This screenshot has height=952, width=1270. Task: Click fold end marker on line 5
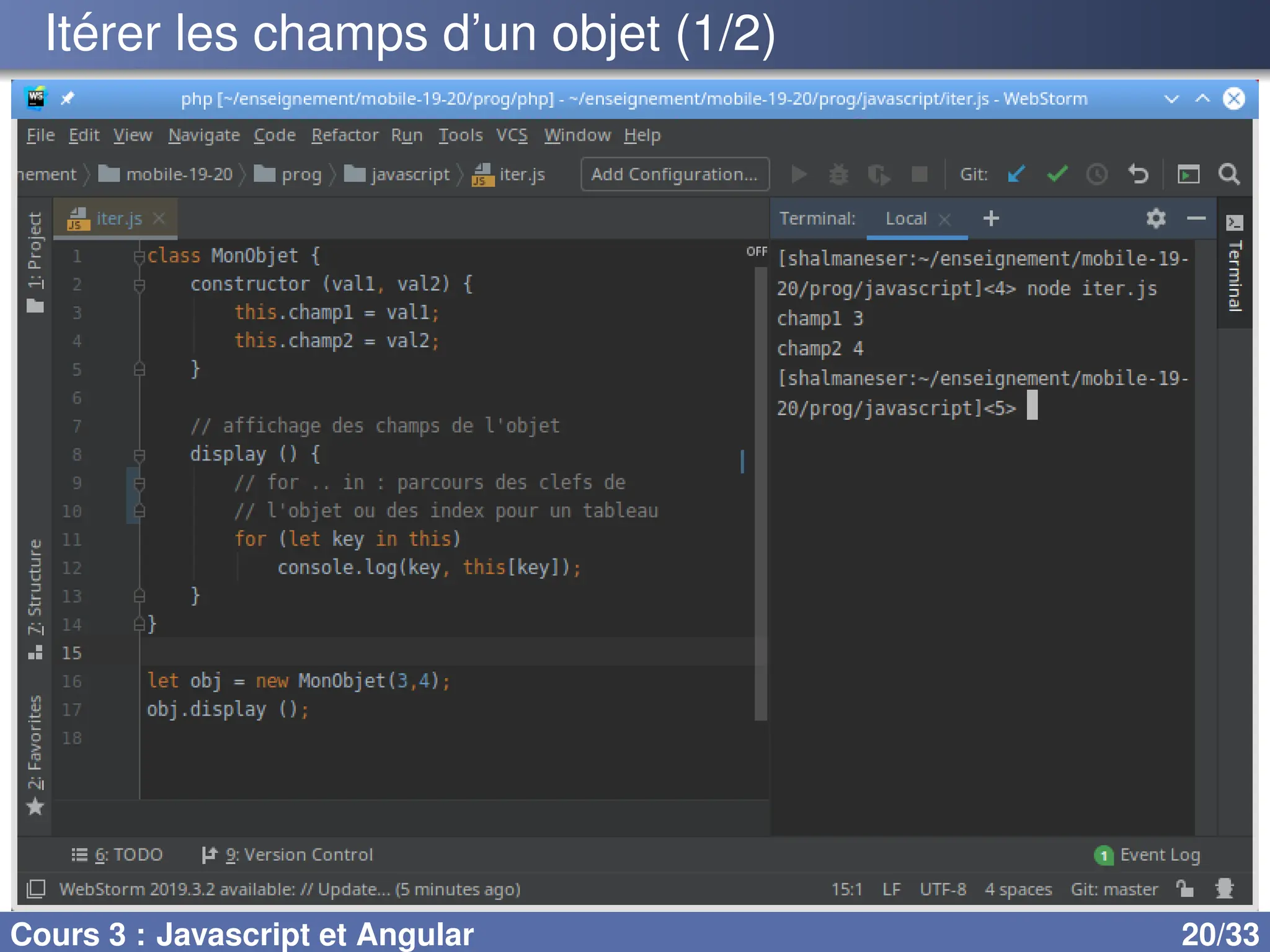[x=140, y=369]
